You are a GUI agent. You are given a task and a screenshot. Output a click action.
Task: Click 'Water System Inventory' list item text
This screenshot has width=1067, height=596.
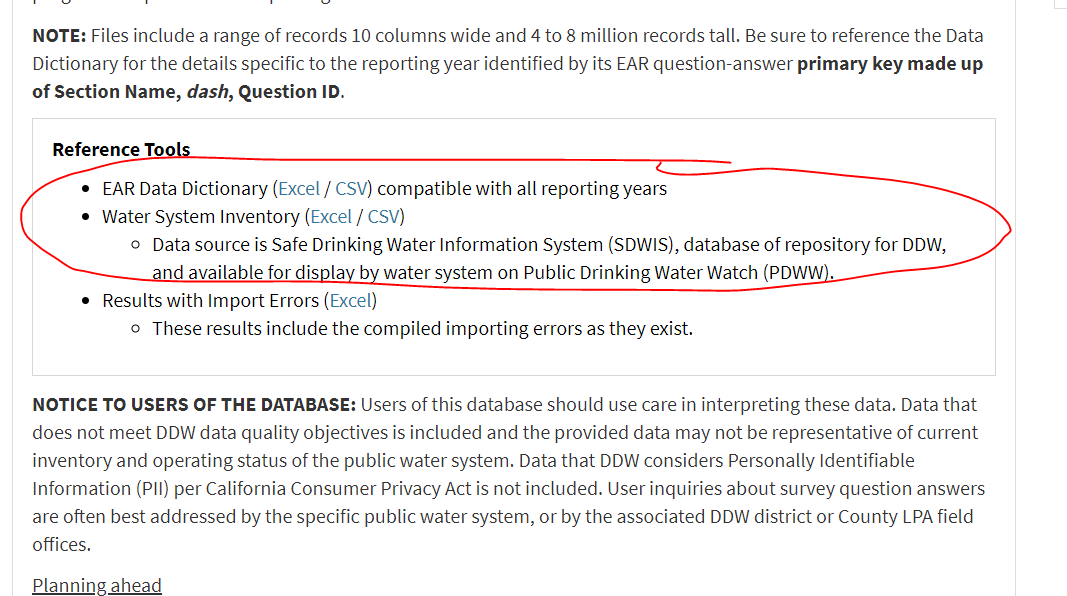(201, 216)
